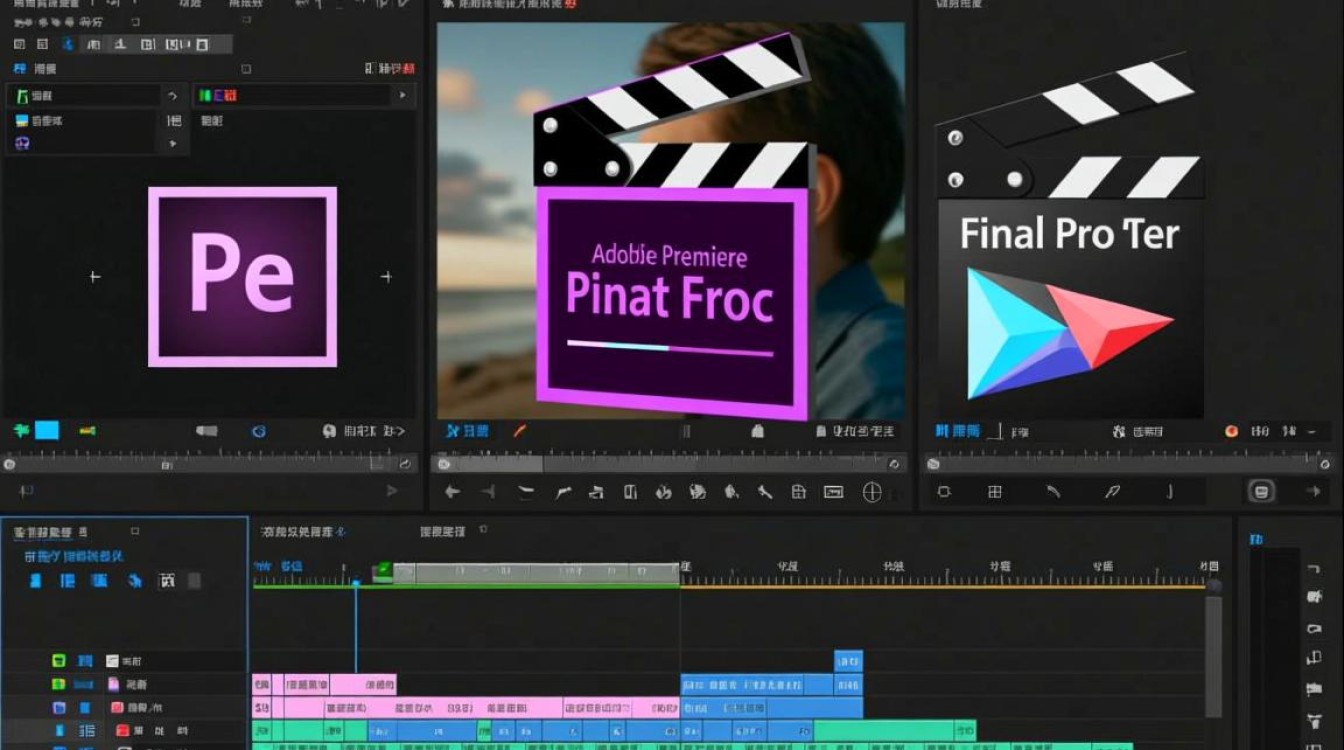The image size is (1344, 750).
Task: Click the highlighted rounded button in right monitor toolbar
Action: click(1261, 491)
